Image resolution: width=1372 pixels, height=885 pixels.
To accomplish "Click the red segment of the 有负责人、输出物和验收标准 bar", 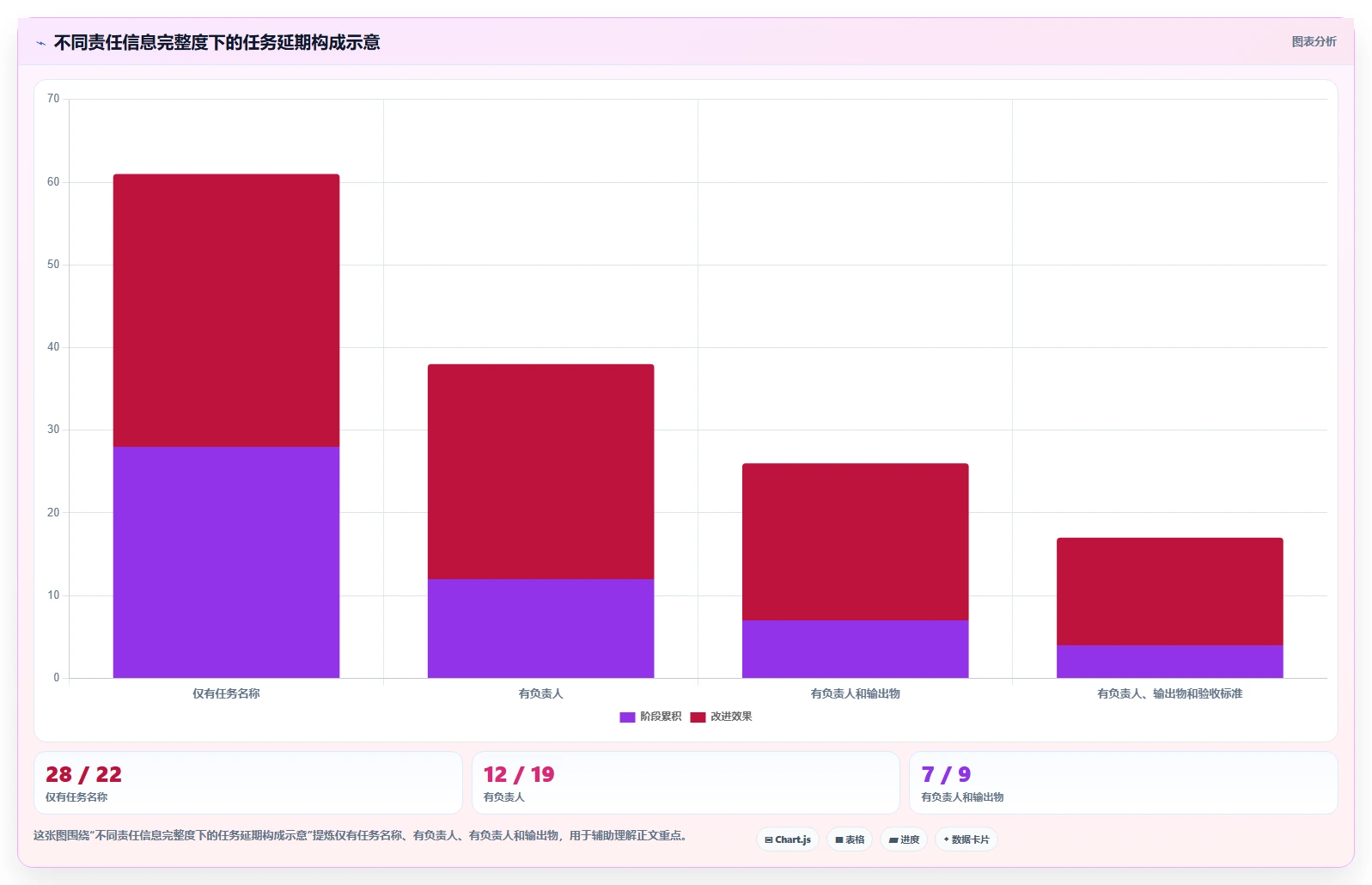I will click(1169, 591).
